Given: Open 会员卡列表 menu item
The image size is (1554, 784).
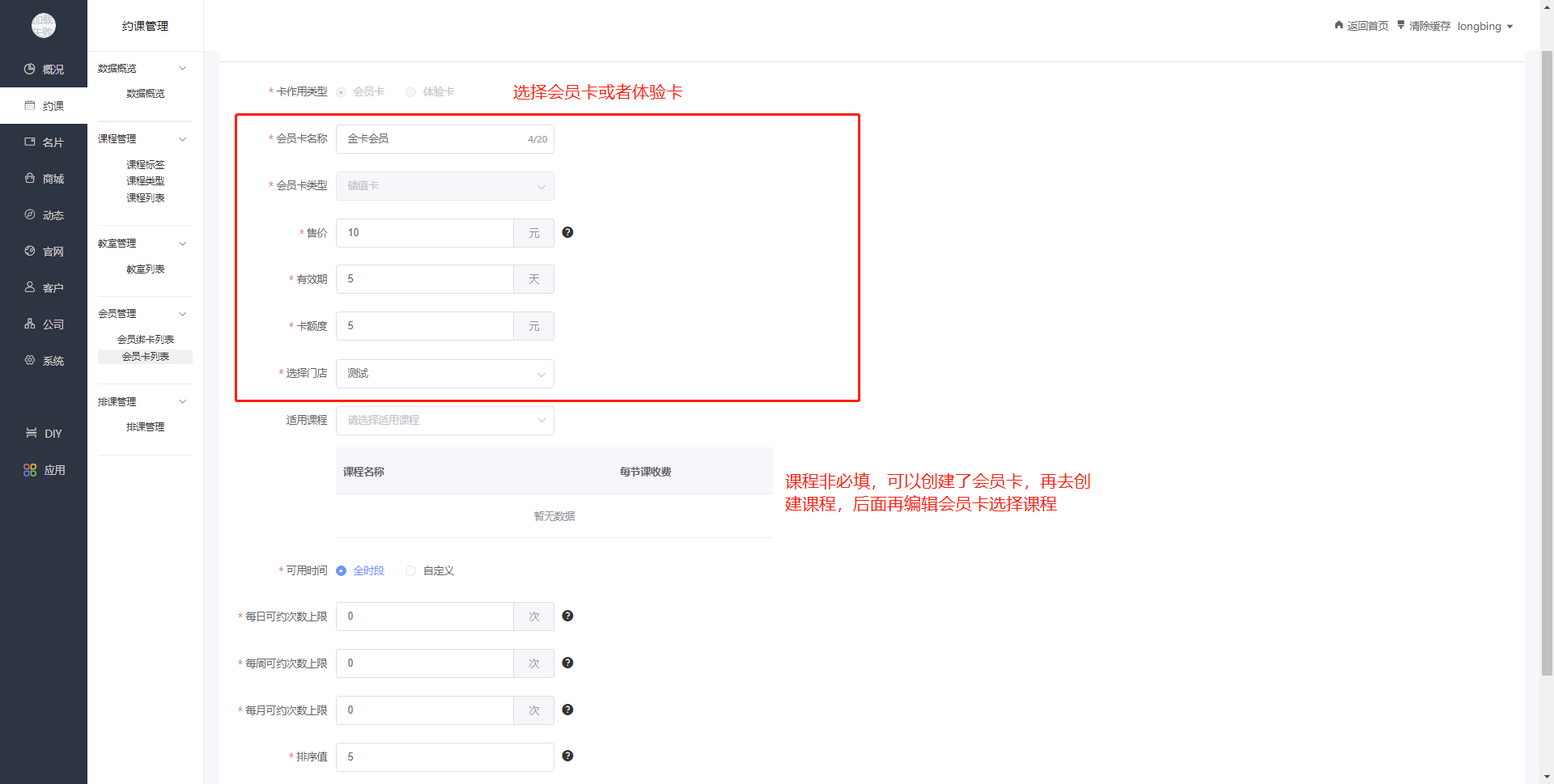Looking at the screenshot, I should tap(145, 357).
